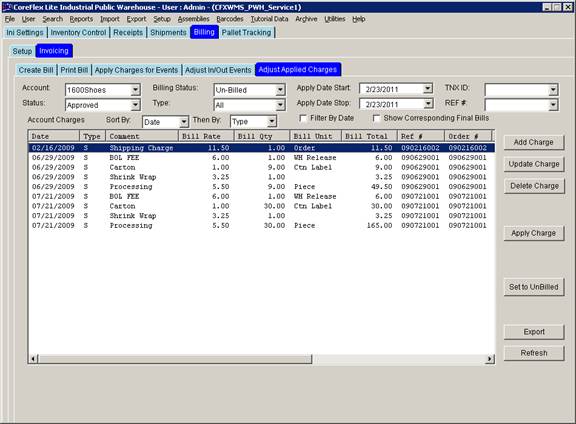Image resolution: width=576 pixels, height=424 pixels.
Task: Switch to the Ini Settings tab
Action: (25, 33)
